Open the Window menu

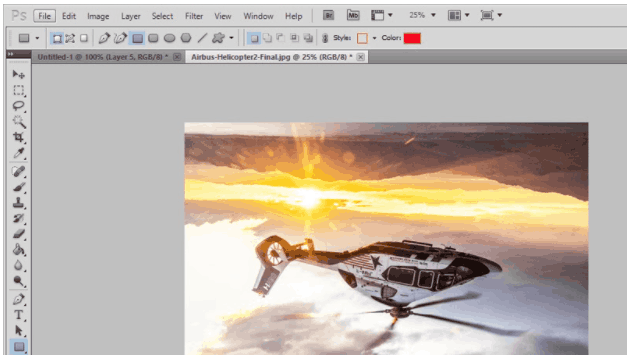[258, 16]
